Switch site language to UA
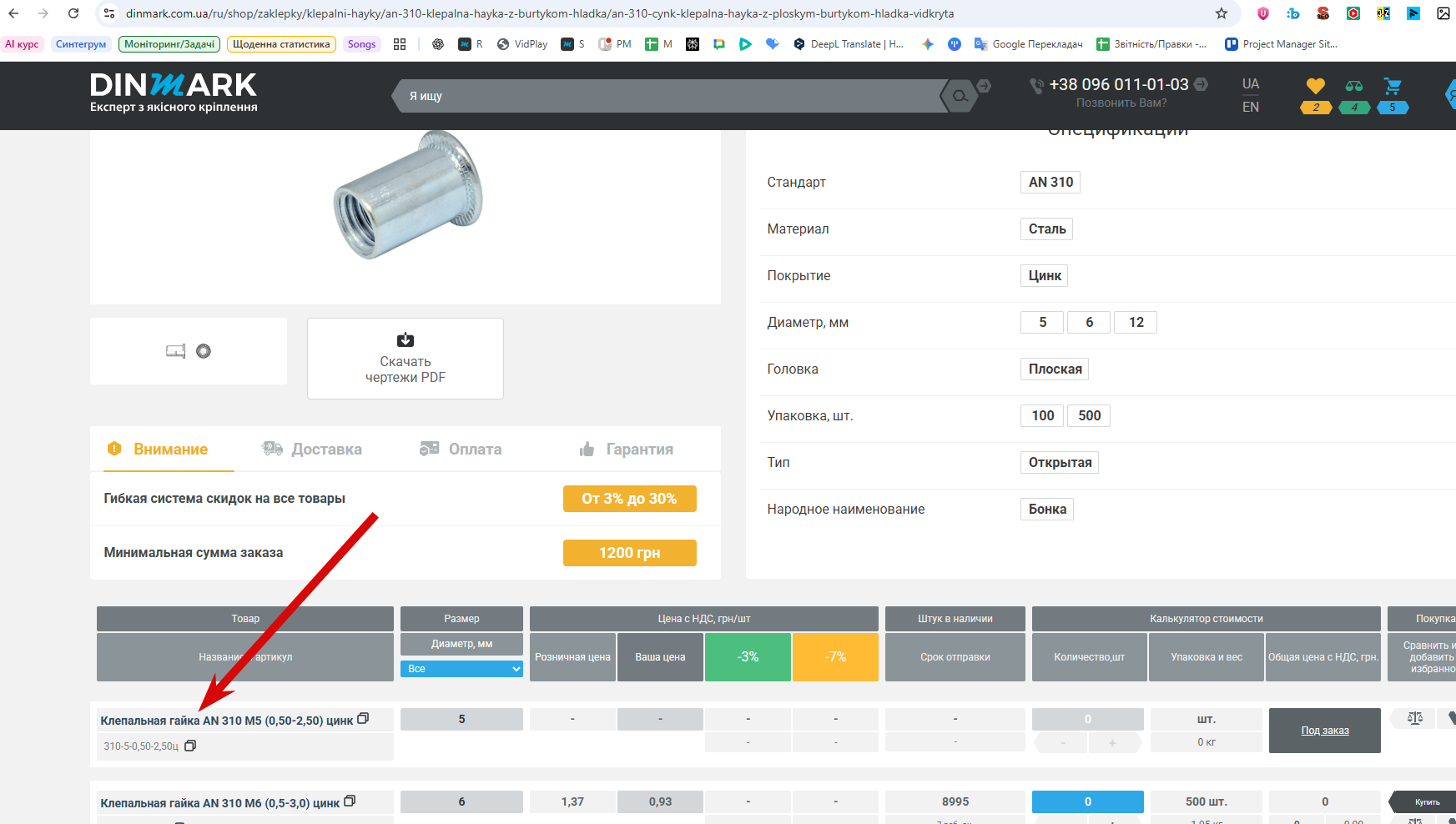This screenshot has width=1456, height=824. (x=1251, y=84)
